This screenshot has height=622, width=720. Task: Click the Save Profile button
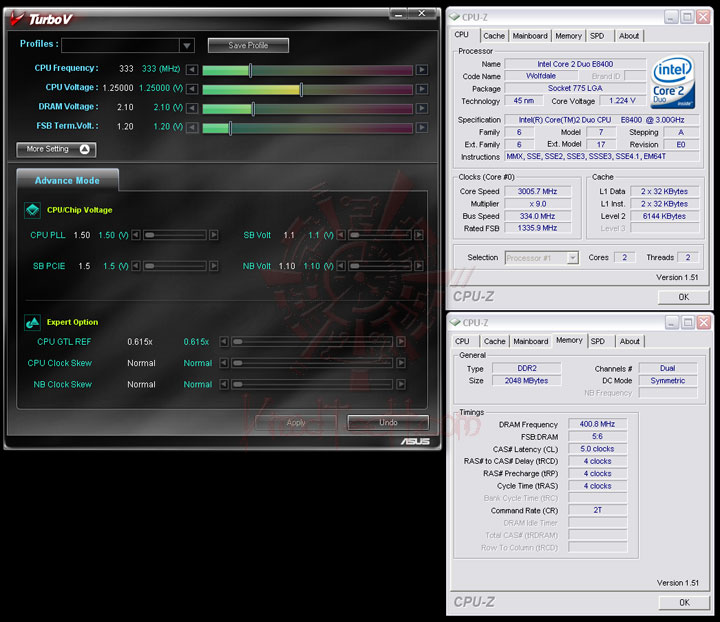tap(248, 45)
